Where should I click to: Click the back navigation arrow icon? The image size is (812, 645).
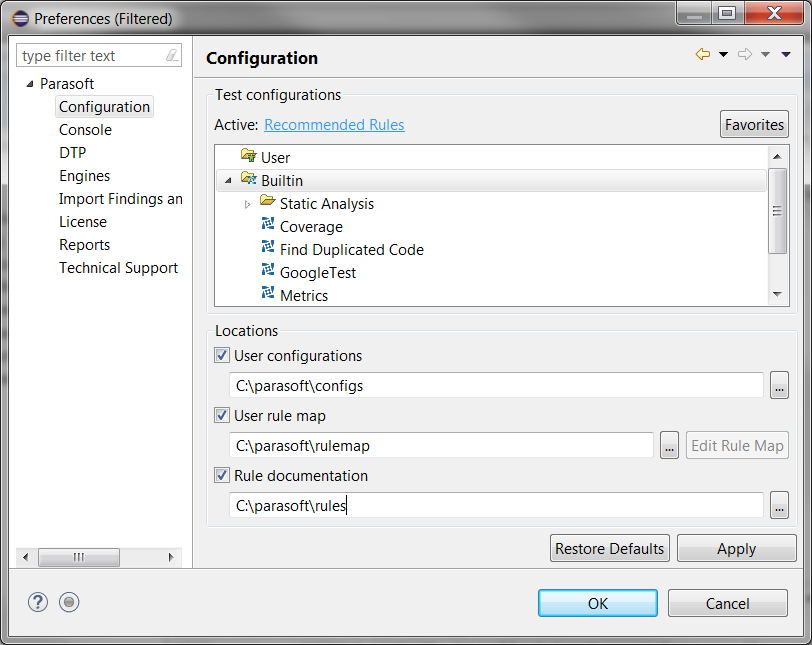703,54
